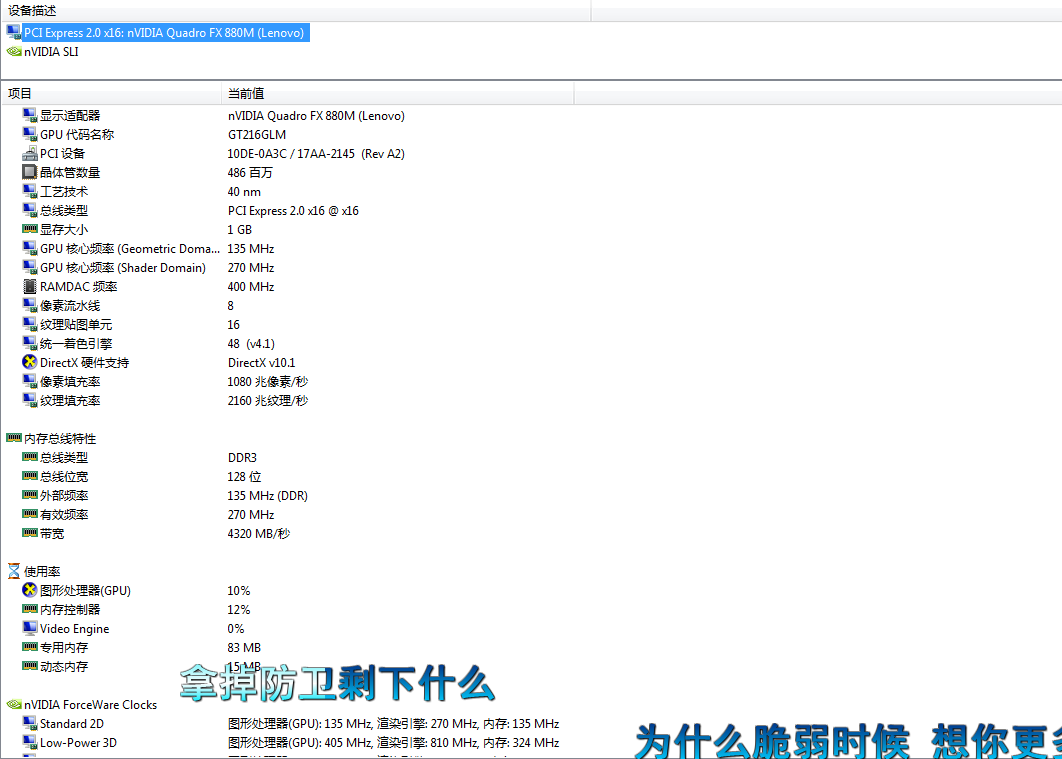Image resolution: width=1062 pixels, height=759 pixels.
Task: Select the RAMDAC 频率 row
Action: [78, 287]
